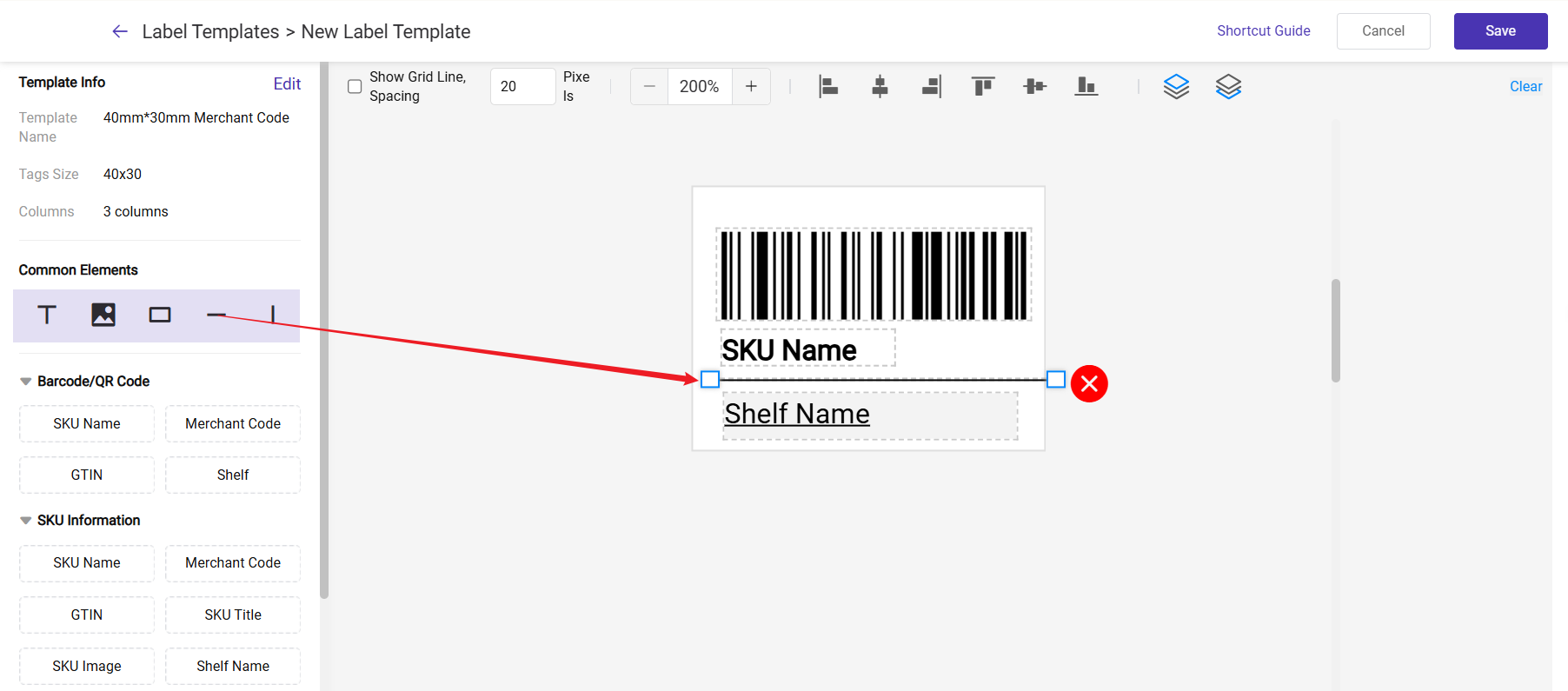This screenshot has width=1568, height=691.
Task: Add an Image element from Common Elements
Action: [x=103, y=315]
